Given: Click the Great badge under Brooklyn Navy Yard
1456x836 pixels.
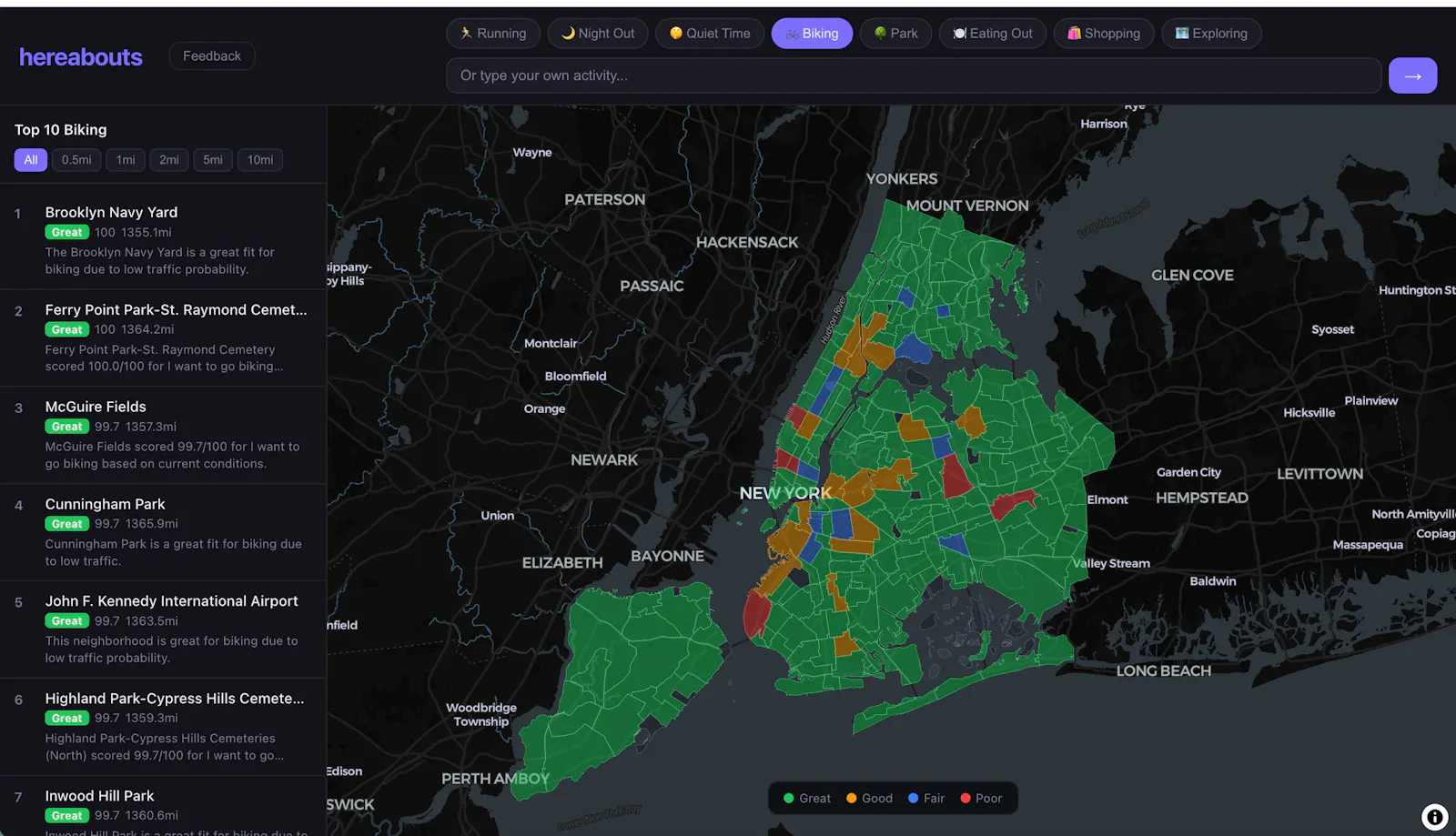Looking at the screenshot, I should click(x=66, y=232).
